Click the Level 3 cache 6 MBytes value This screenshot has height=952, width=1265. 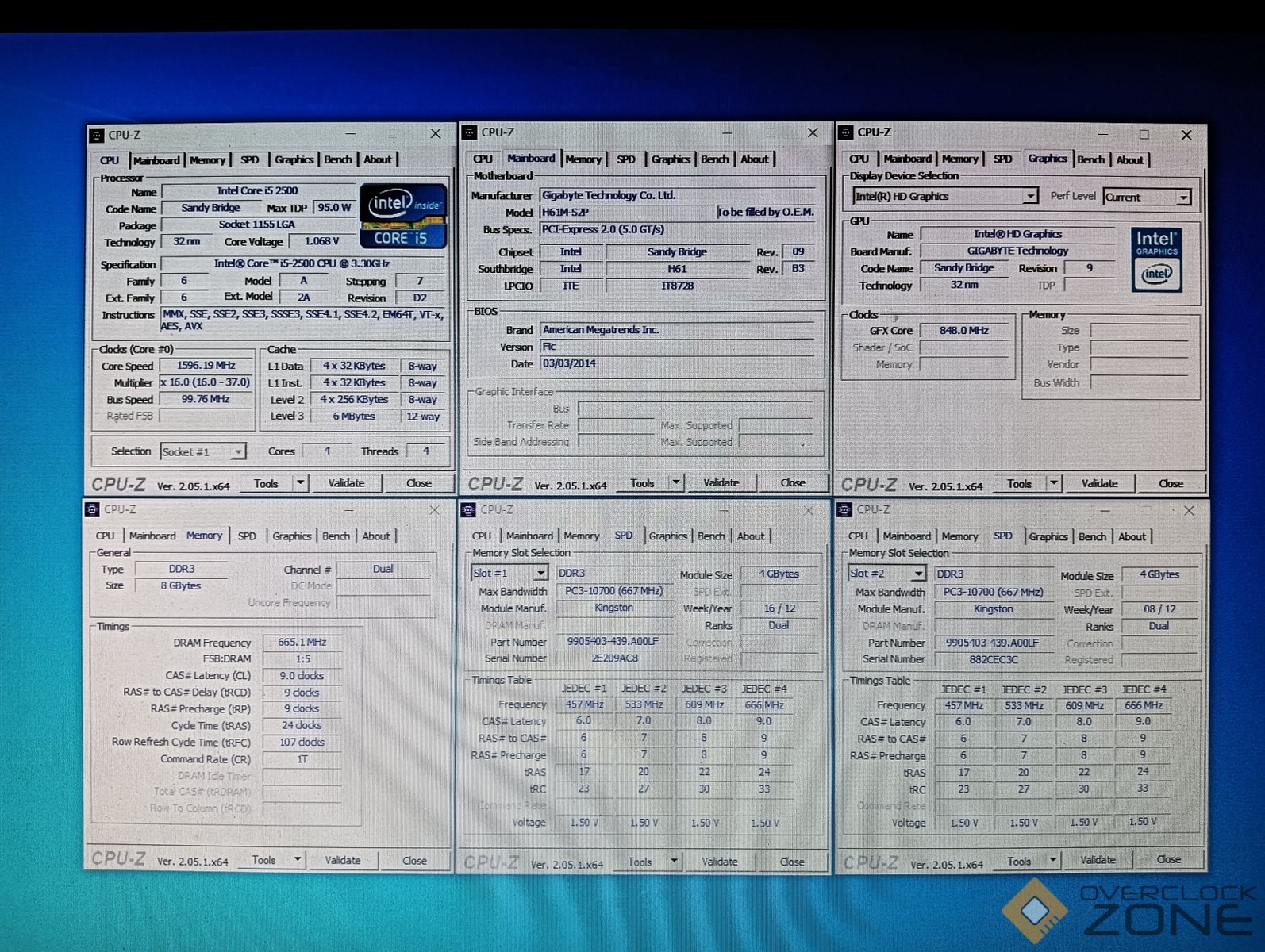tap(354, 416)
